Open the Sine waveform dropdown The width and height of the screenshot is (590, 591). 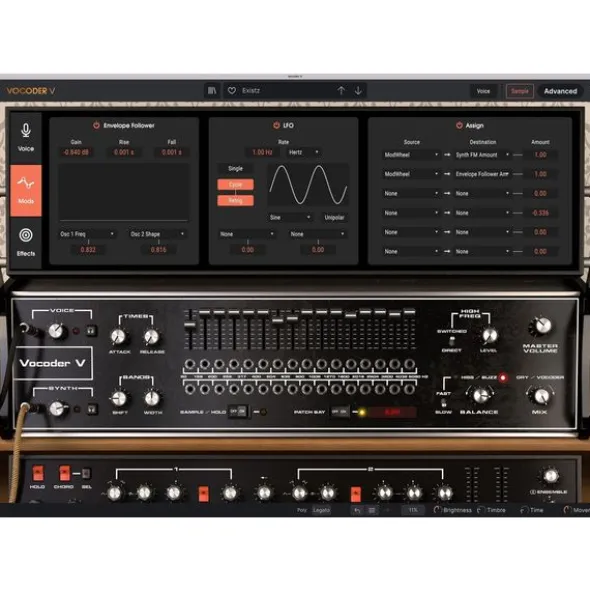point(290,217)
